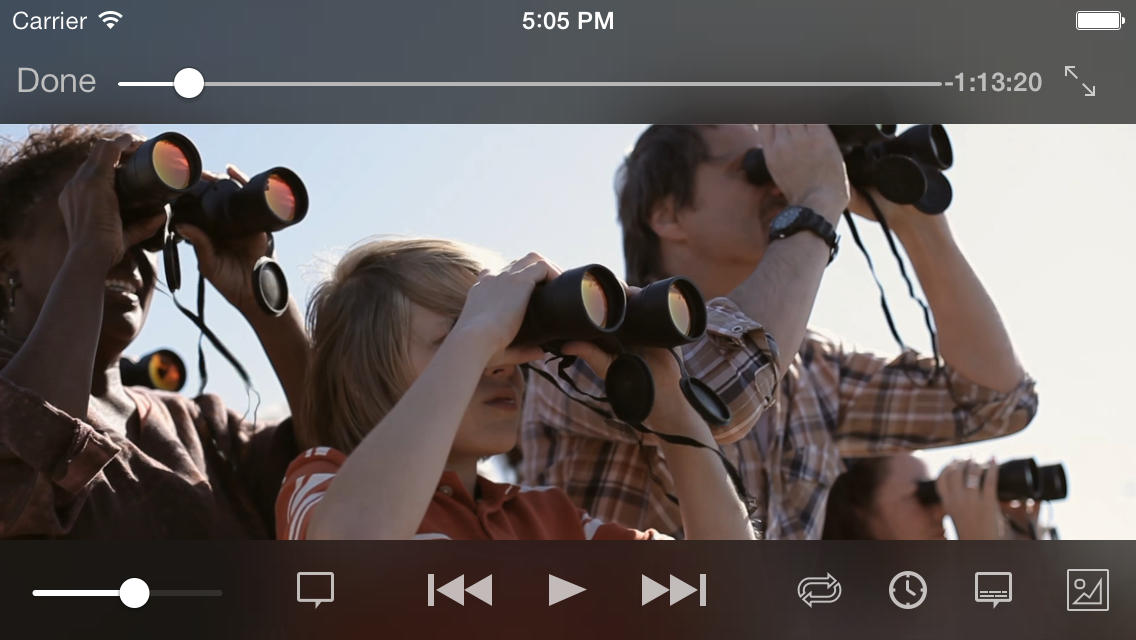Click the 5:05 PM status bar clock
Screen dimensions: 1136x640
click(x=568, y=20)
